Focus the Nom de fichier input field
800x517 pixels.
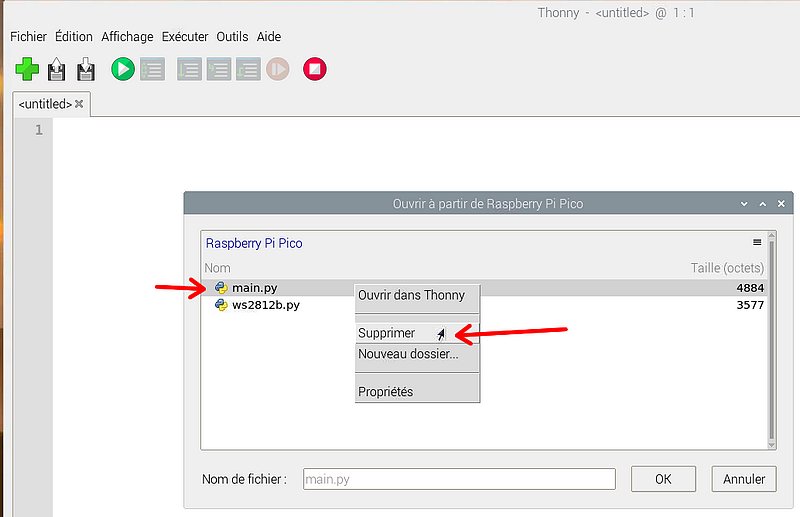(459, 479)
